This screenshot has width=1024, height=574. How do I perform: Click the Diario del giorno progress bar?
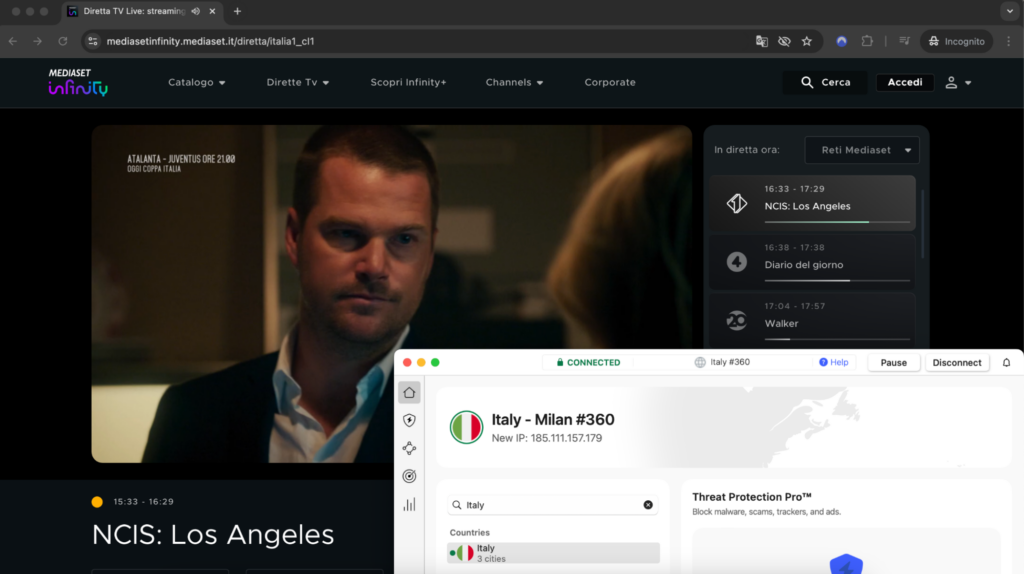click(837, 281)
